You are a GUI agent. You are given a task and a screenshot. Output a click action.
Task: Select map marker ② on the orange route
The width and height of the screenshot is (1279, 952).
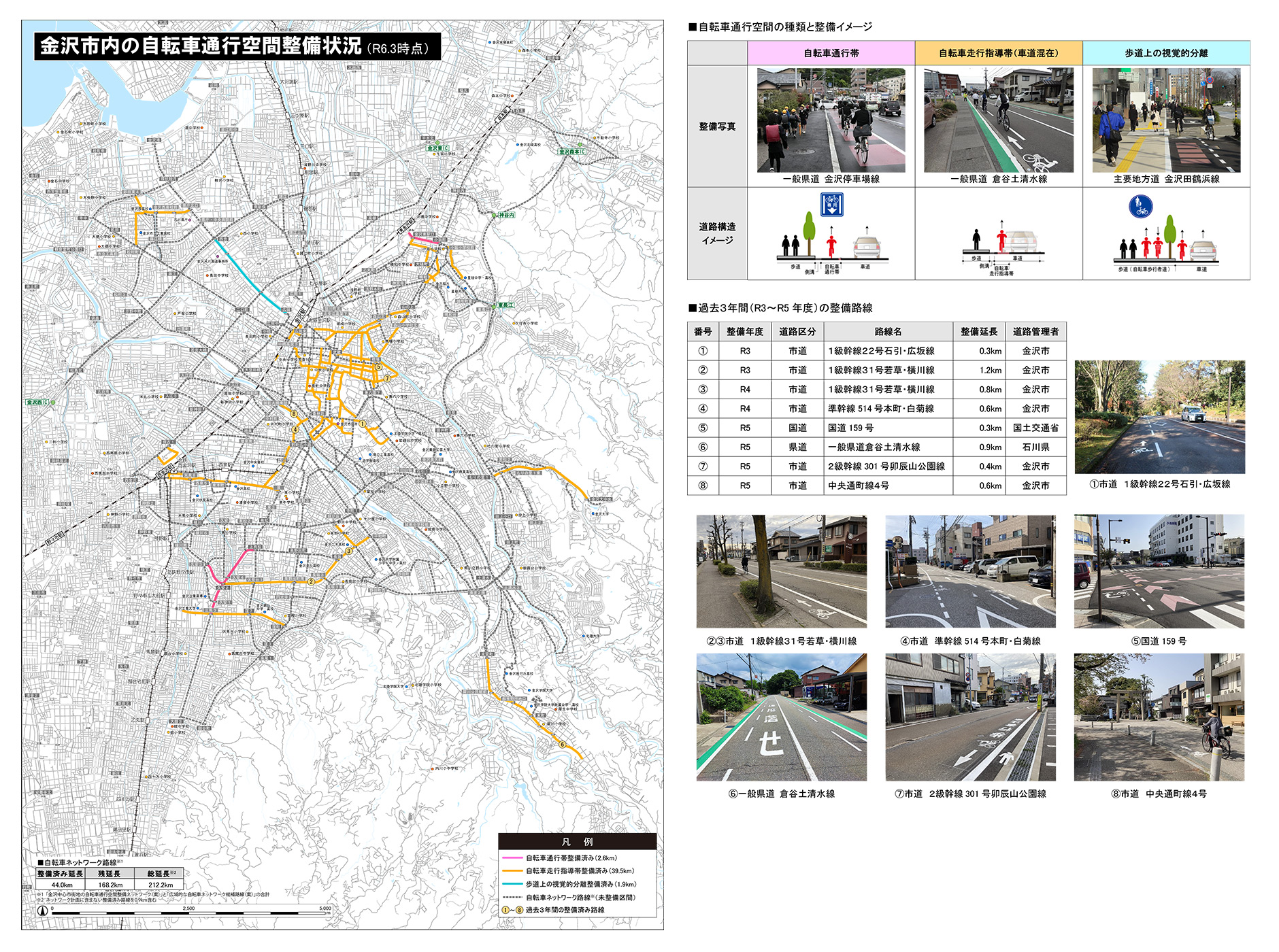[x=311, y=581]
